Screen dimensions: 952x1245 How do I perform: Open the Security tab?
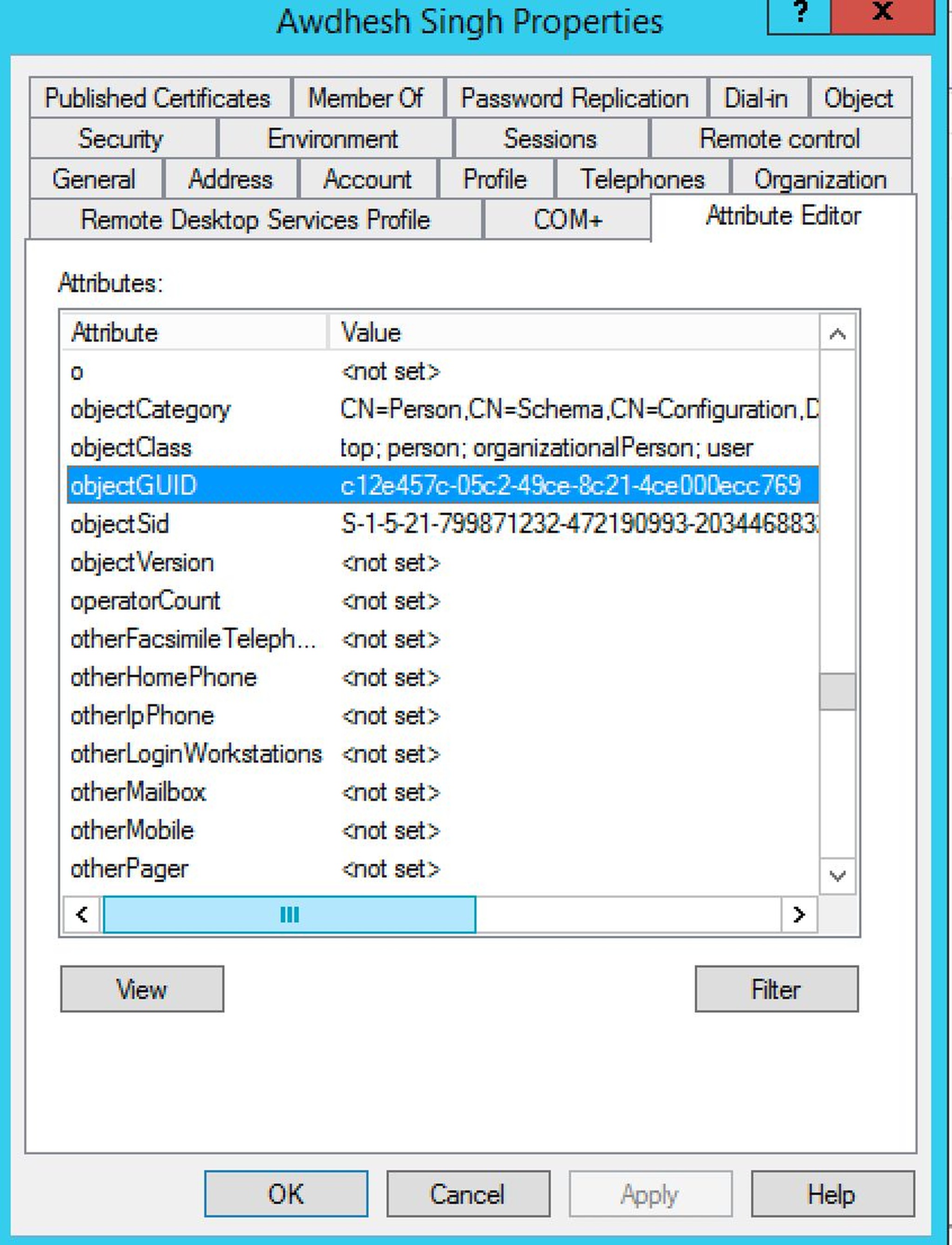[119, 139]
